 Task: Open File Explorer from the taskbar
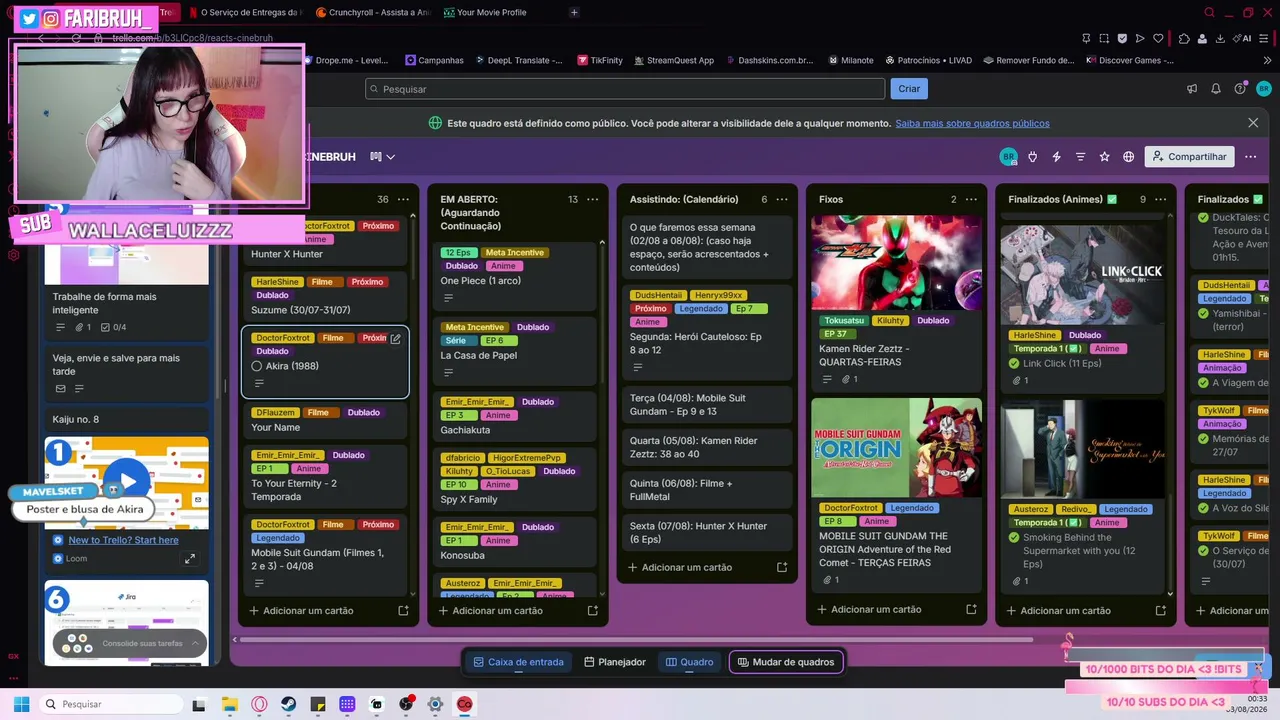tap(229, 704)
